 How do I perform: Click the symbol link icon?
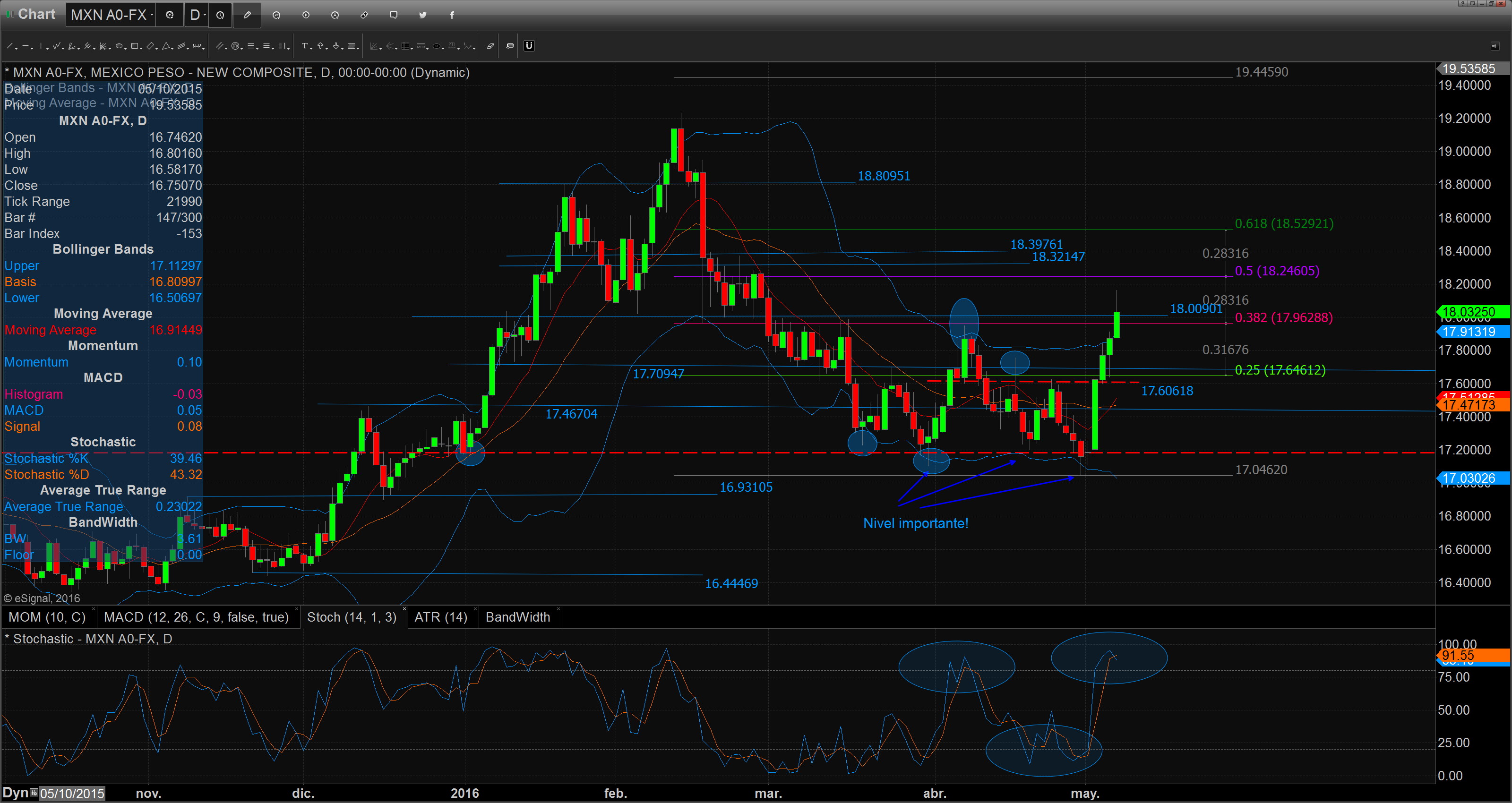[364, 15]
